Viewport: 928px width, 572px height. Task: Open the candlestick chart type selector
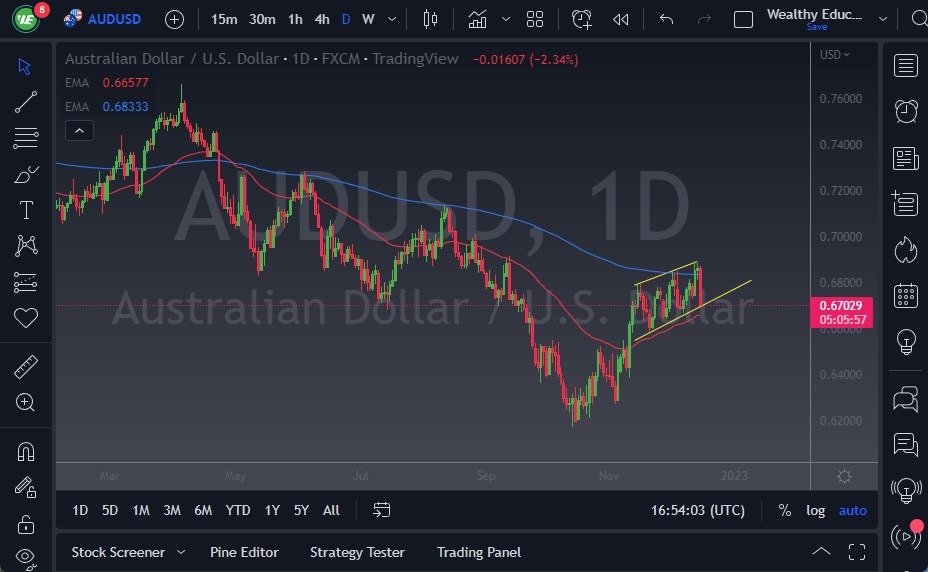click(430, 20)
